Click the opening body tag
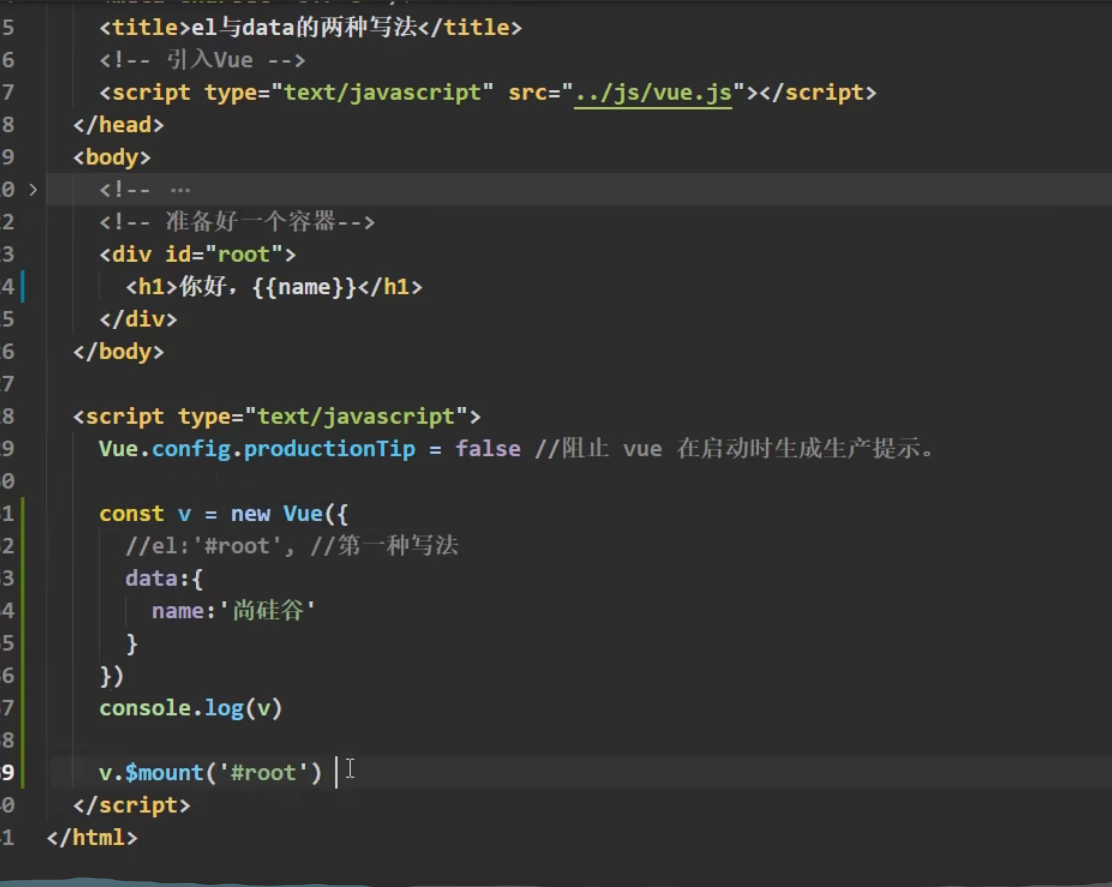This screenshot has height=887, width=1112. click(112, 157)
